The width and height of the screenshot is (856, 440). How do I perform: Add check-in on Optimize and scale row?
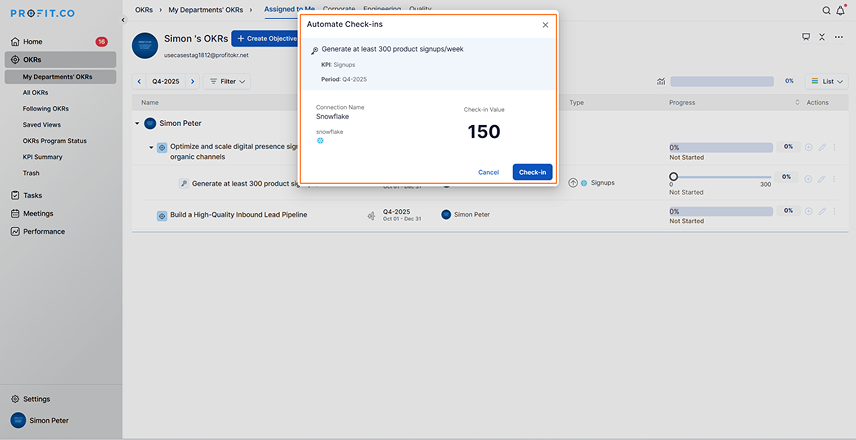(x=809, y=147)
